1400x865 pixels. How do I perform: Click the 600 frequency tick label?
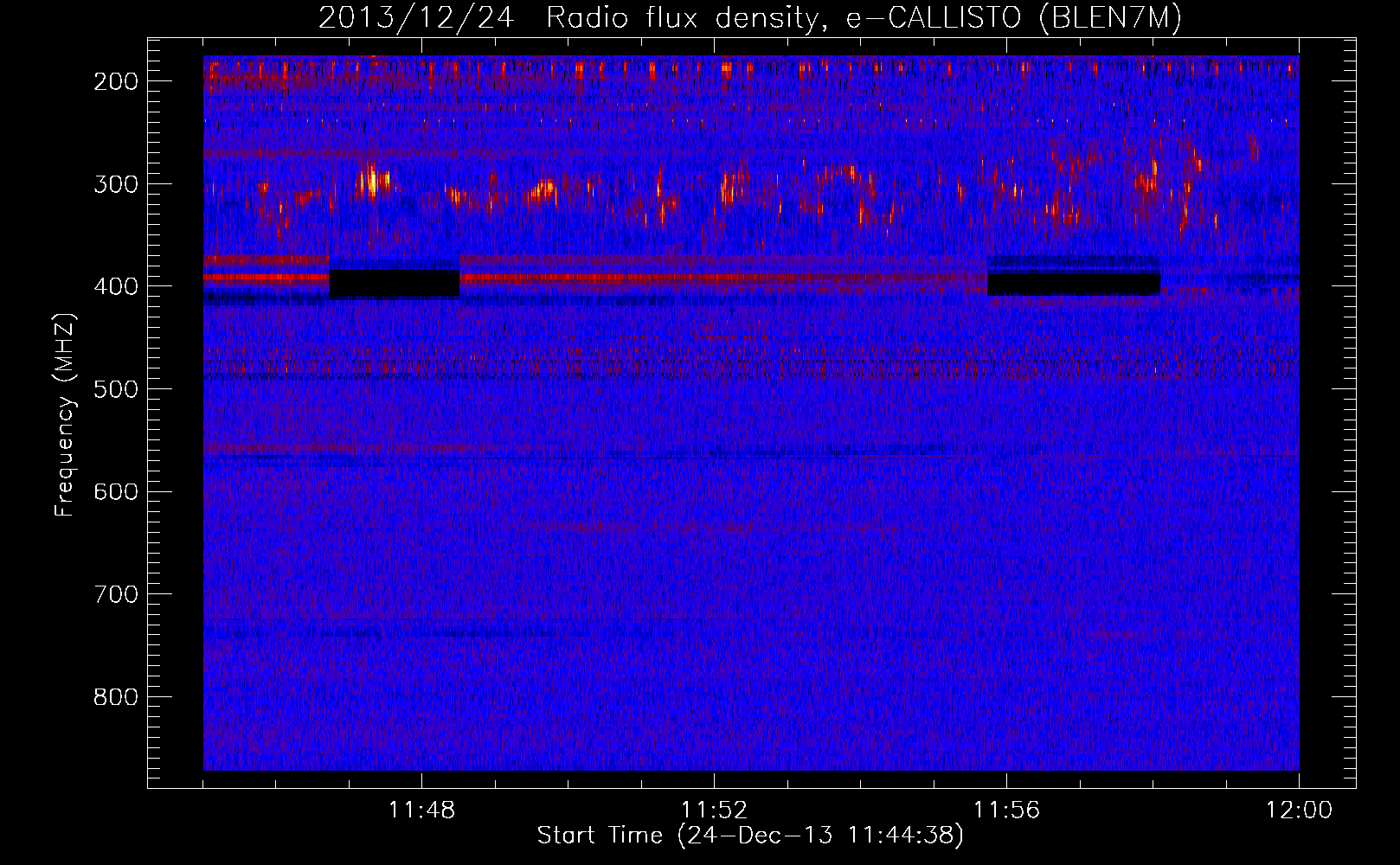point(116,491)
